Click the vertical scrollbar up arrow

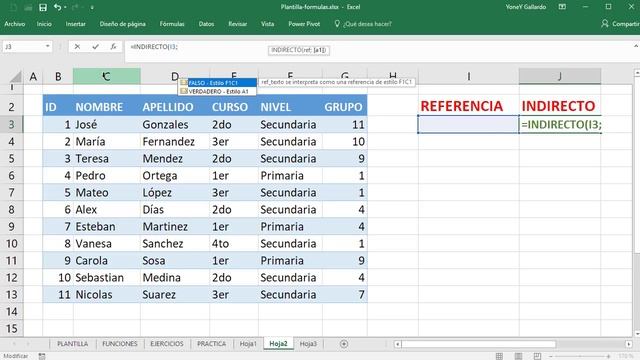point(636,73)
